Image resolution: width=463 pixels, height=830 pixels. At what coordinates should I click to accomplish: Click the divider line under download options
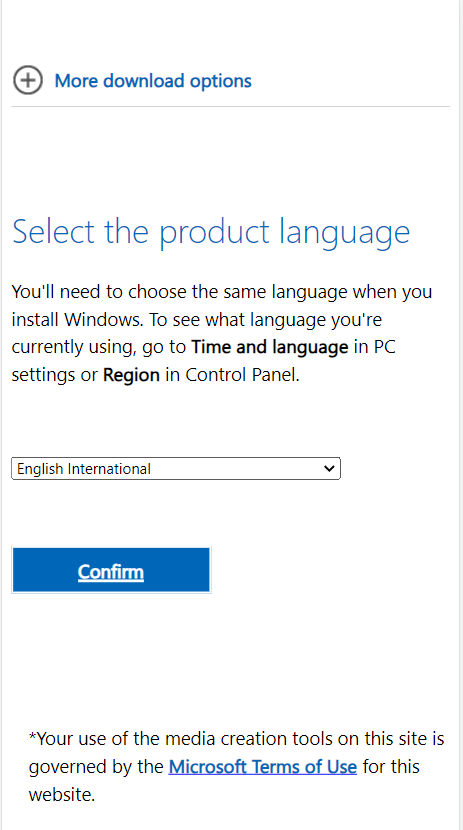click(x=231, y=106)
